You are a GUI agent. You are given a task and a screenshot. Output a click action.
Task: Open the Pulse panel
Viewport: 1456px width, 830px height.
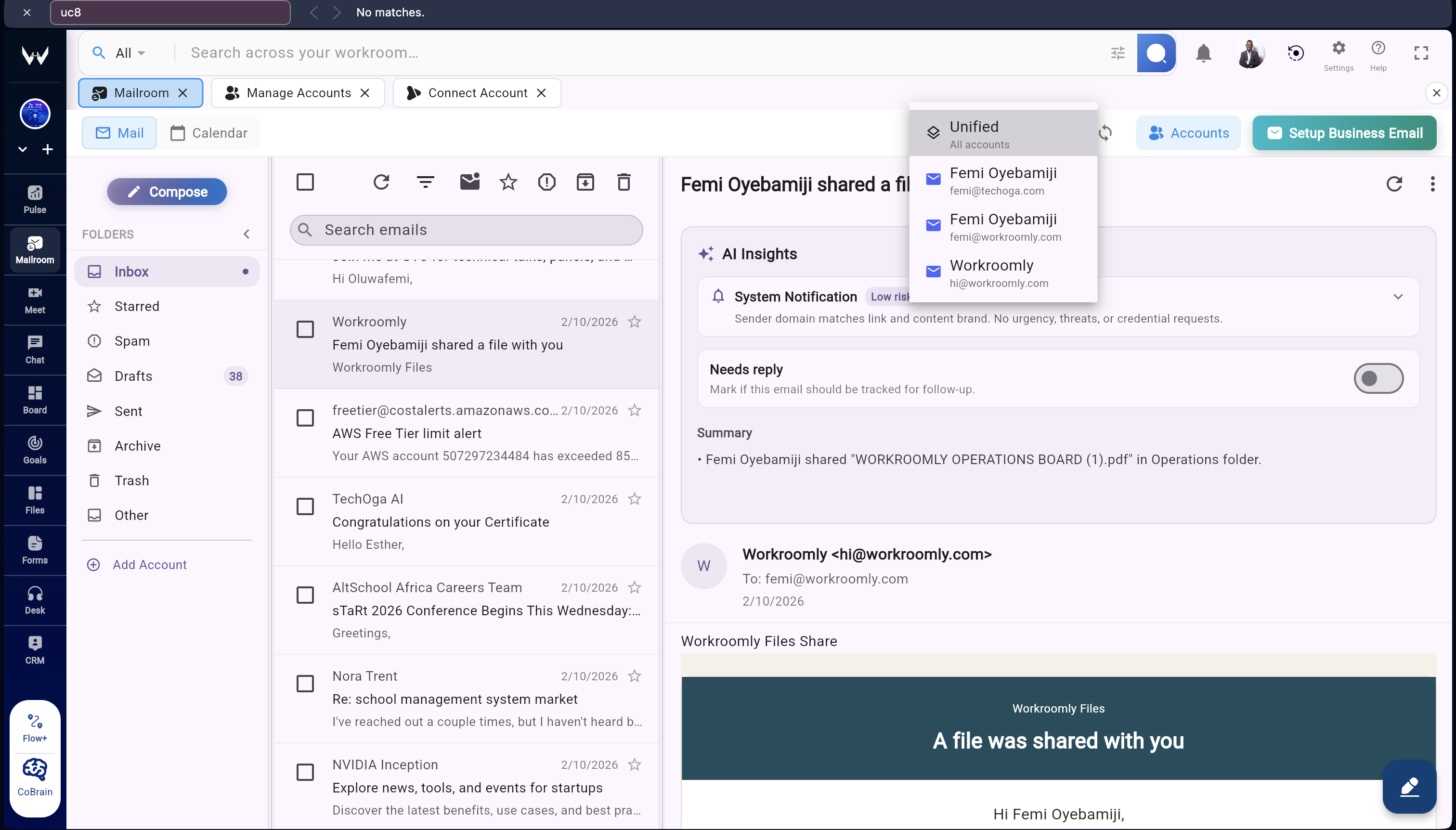tap(34, 198)
